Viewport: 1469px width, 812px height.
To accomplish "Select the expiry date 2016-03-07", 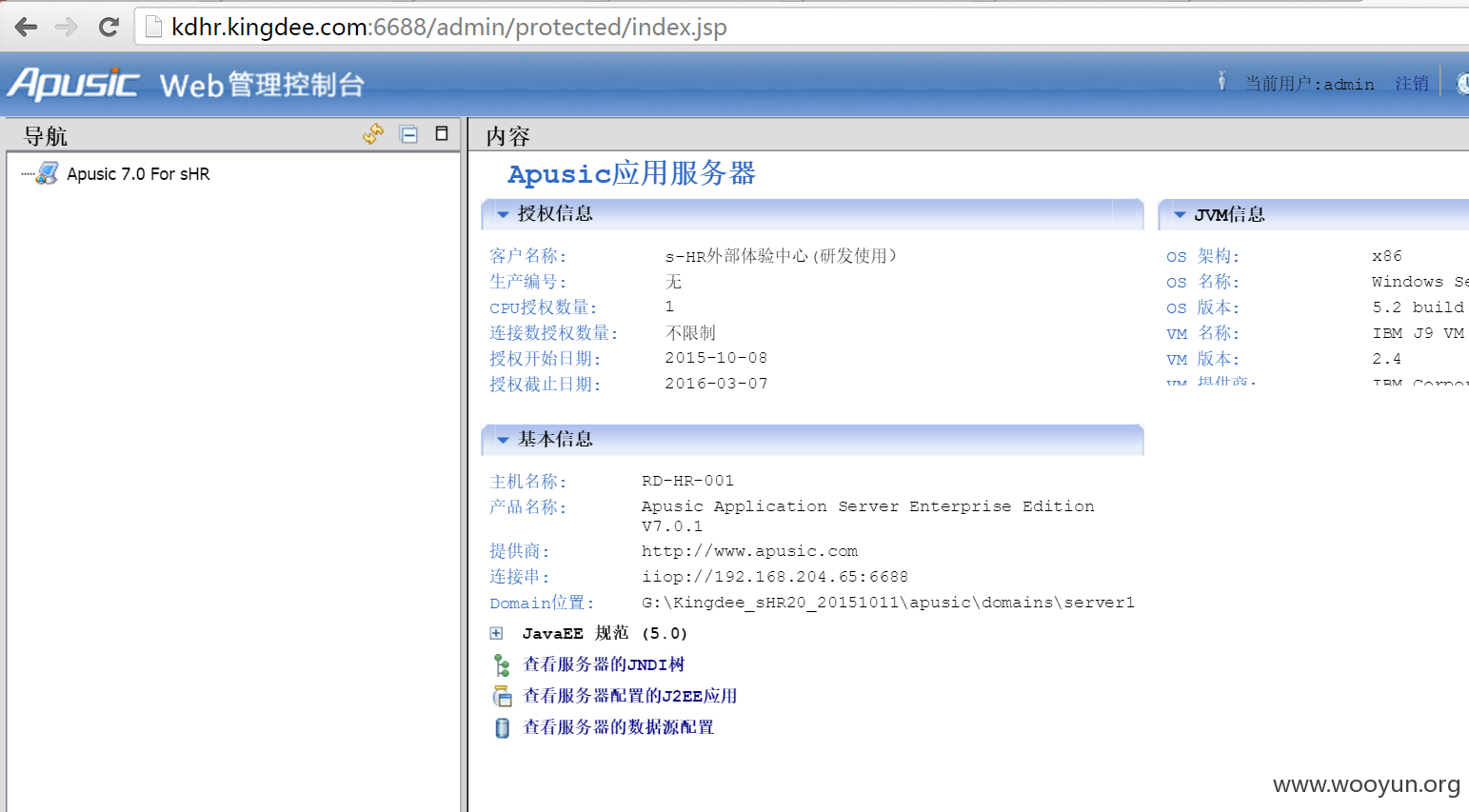I will (716, 384).
